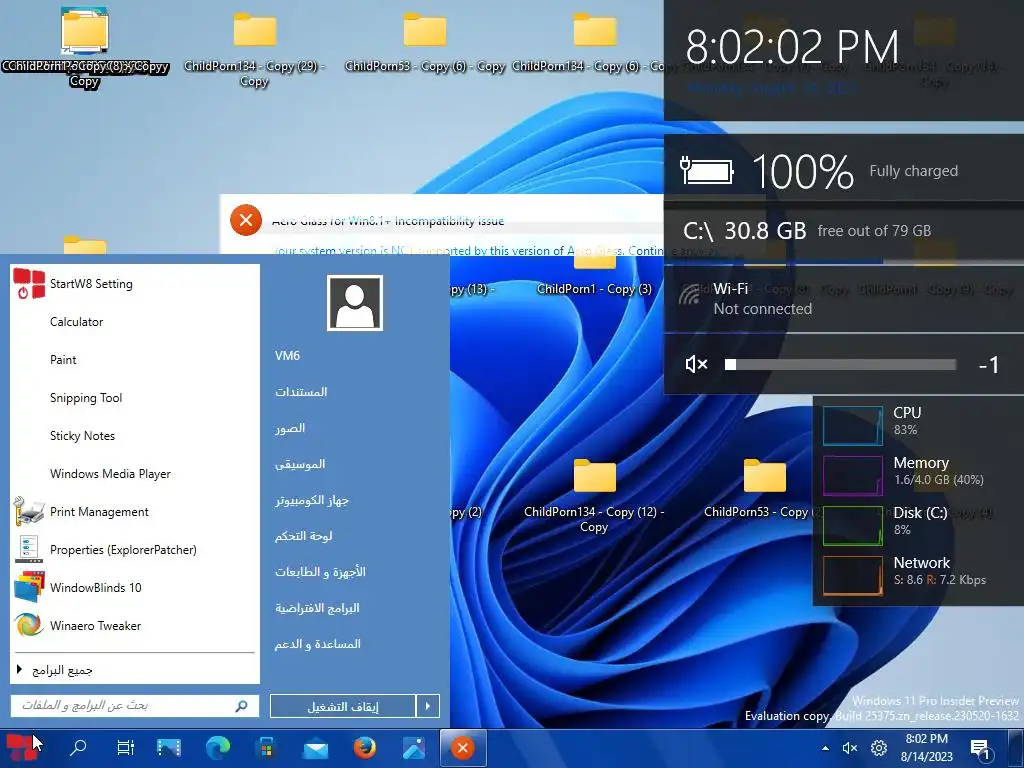The width and height of the screenshot is (1024, 768).
Task: Open taskbar Search magnifier
Action: 78,748
